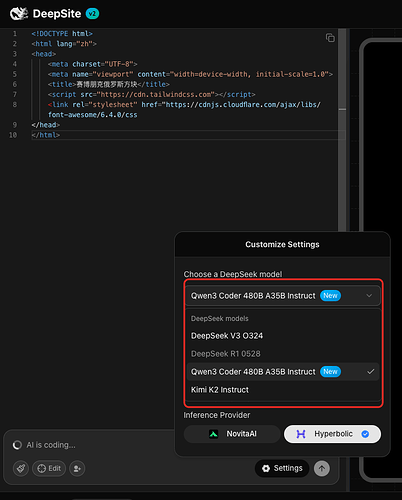The width and height of the screenshot is (402, 500).
Task: Click the DeepSite title text
Action: point(57,14)
